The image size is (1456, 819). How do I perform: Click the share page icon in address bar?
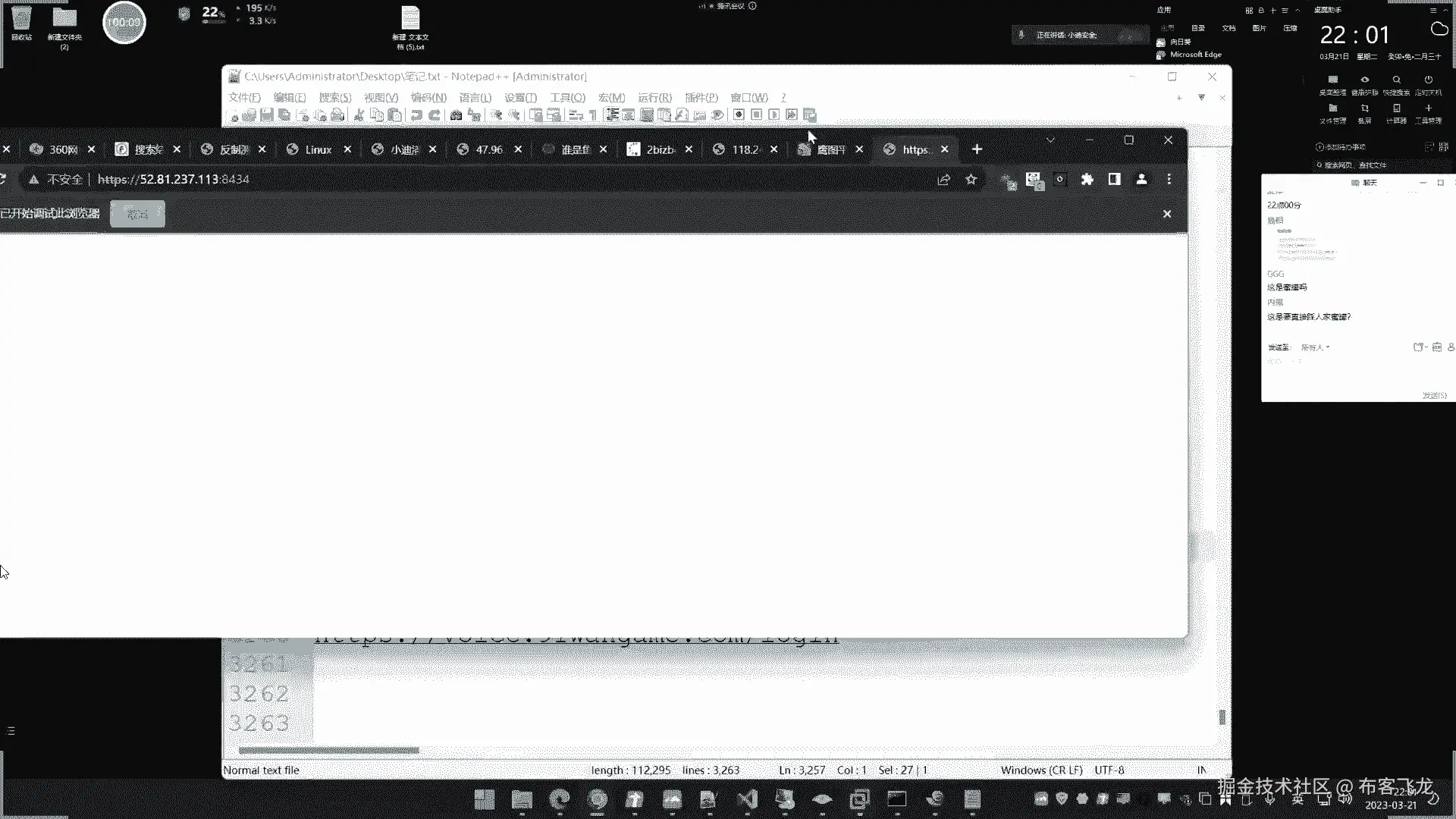click(943, 180)
